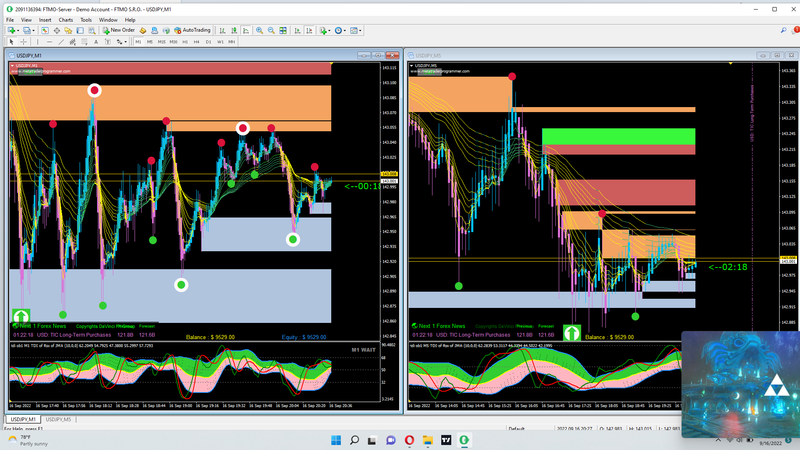
Task: Select the Fibonacci retracement tool
Action: [x=84, y=42]
